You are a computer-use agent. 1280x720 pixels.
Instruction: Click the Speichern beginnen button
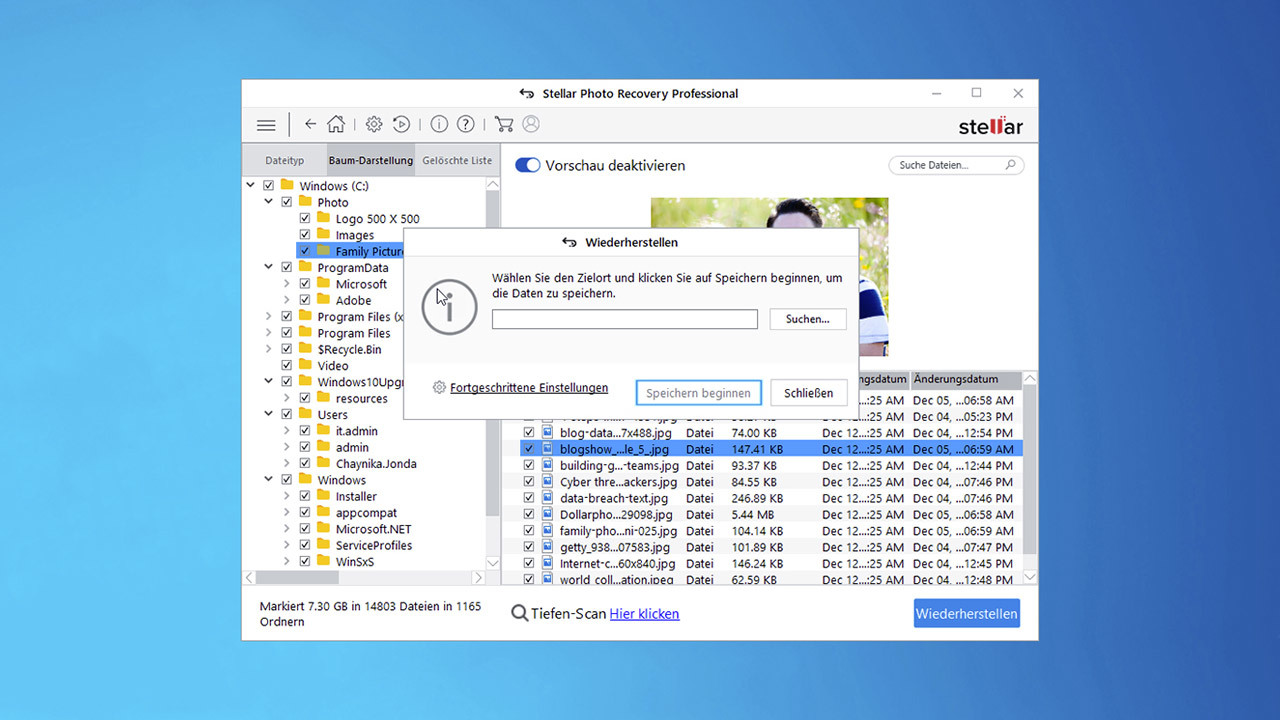pyautogui.click(x=698, y=393)
